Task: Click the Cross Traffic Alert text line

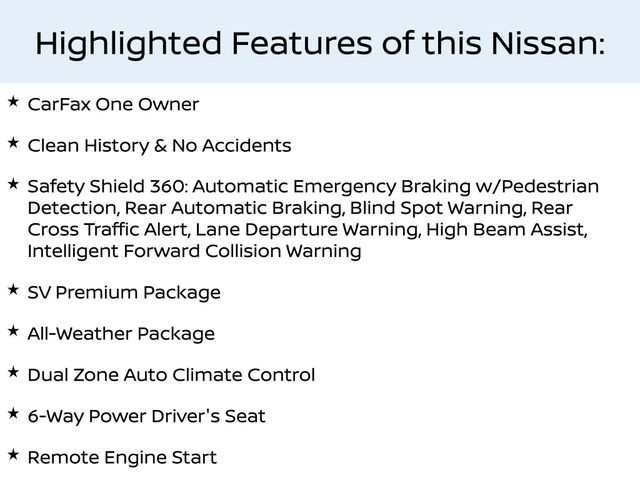Action: (307, 230)
